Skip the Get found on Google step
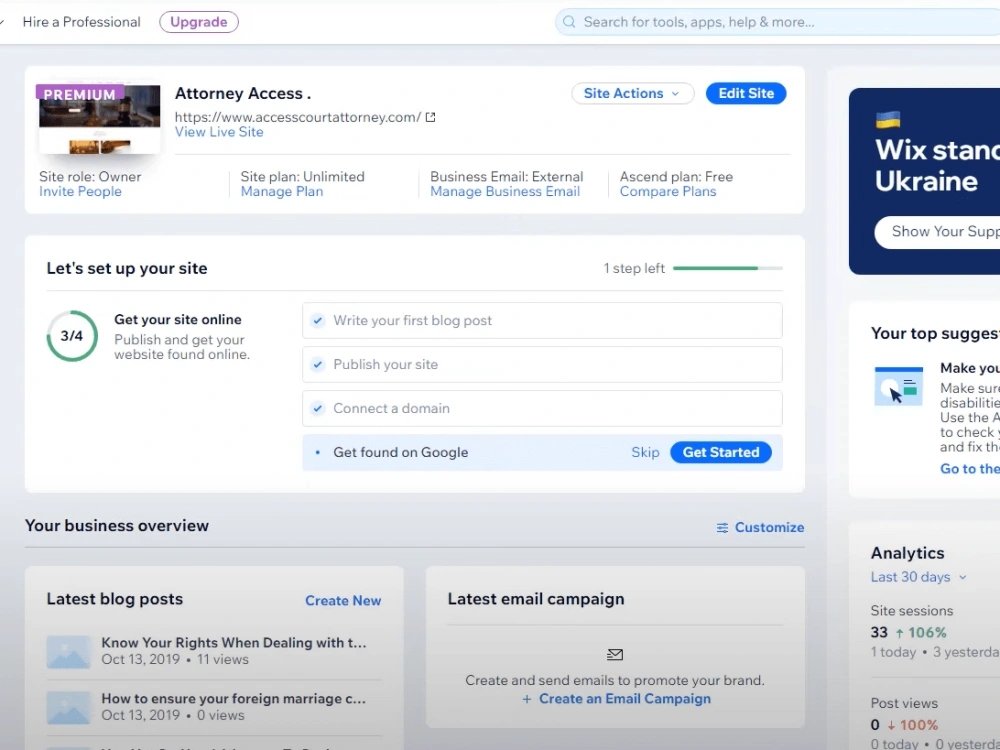 click(x=645, y=452)
